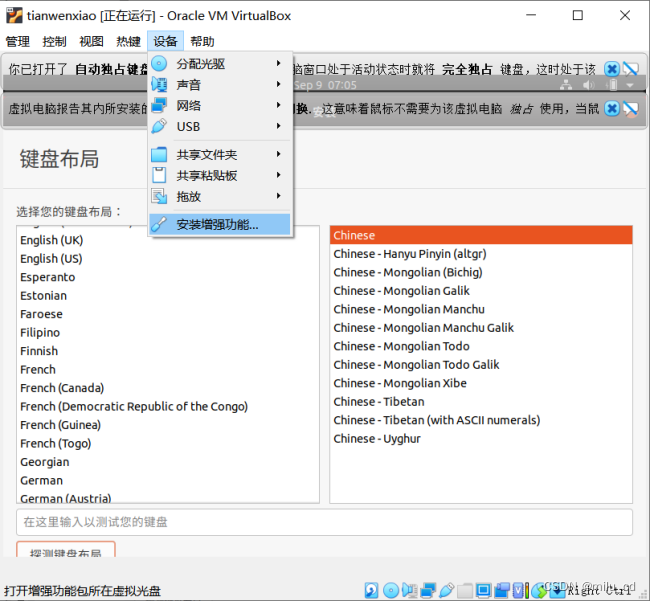Select French (Togo) layout
Screen dimensions: 651x602
pos(56,443)
